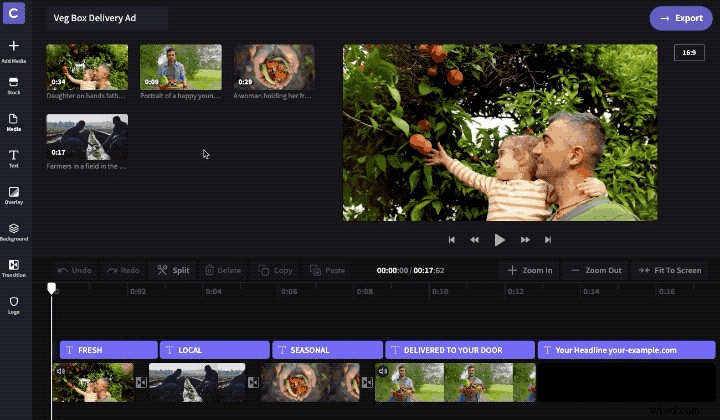Viewport: 720px width, 420px height.
Task: Select the hands holding fruit clip on timeline
Action: tap(310, 382)
